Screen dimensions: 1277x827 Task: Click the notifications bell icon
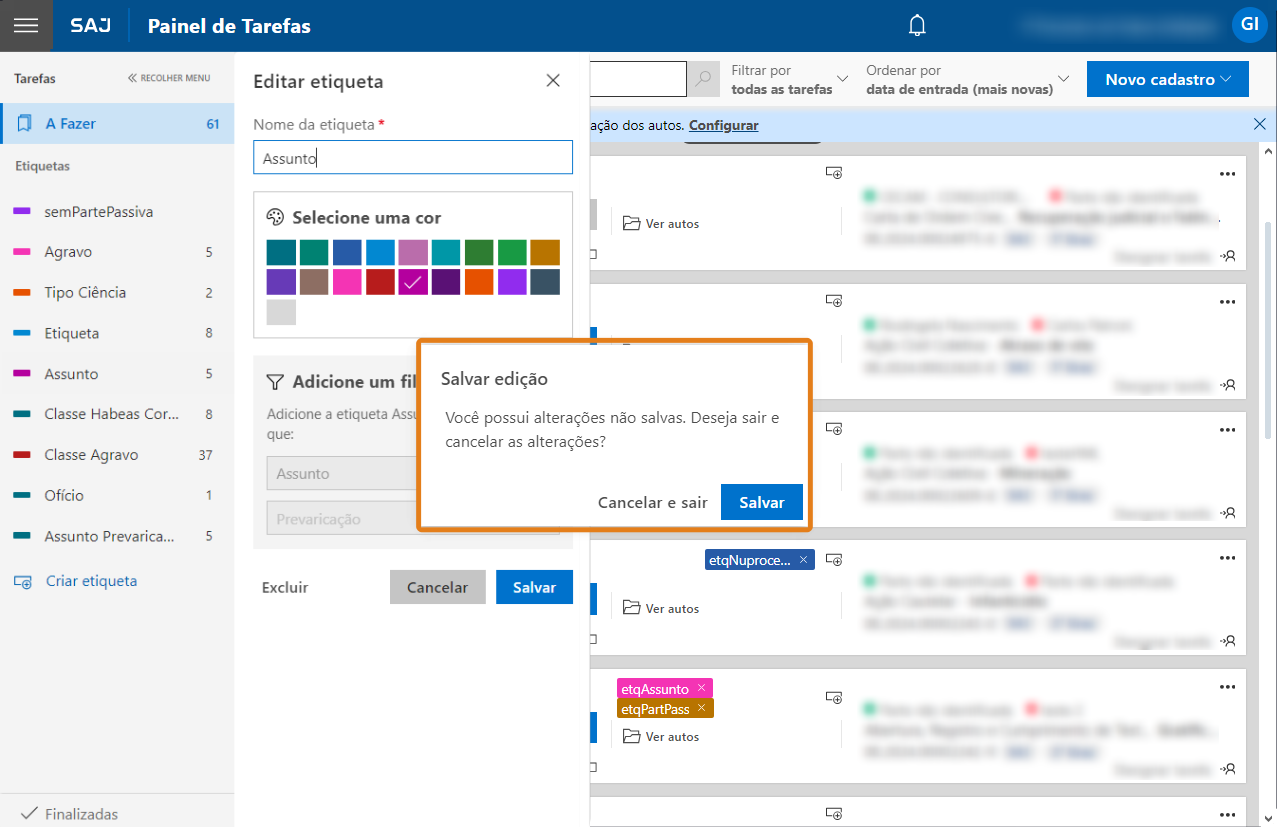click(917, 26)
